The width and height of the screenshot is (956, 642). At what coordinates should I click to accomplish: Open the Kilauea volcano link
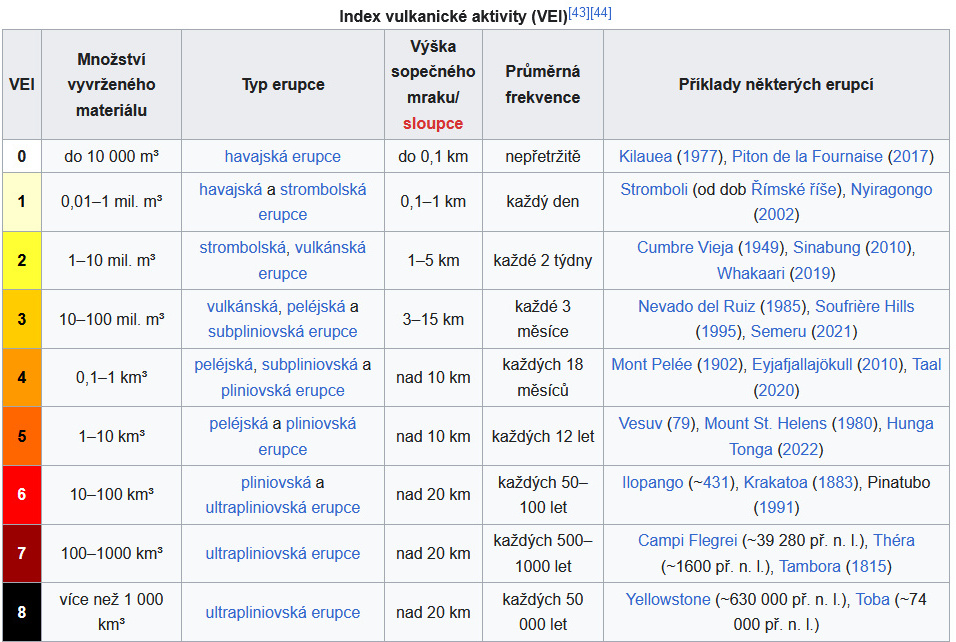click(x=645, y=156)
